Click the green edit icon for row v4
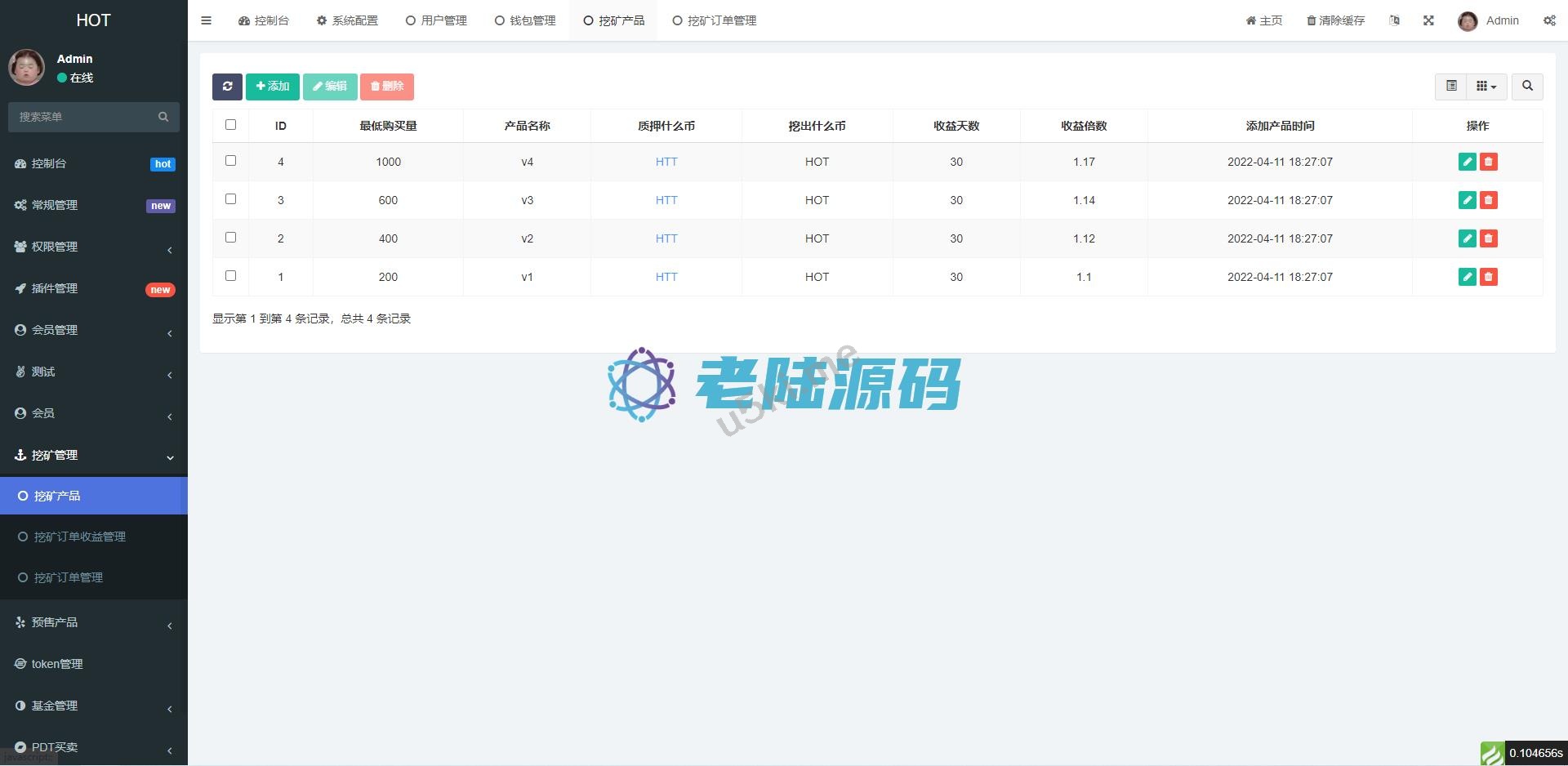 (x=1467, y=162)
